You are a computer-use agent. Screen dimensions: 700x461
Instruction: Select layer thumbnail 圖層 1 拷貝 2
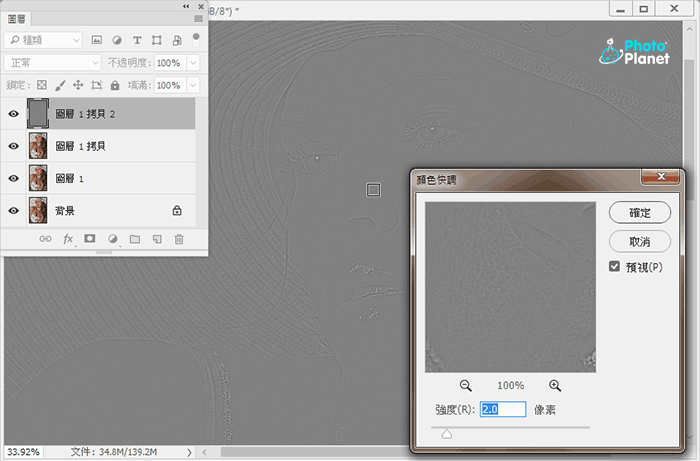[x=38, y=114]
